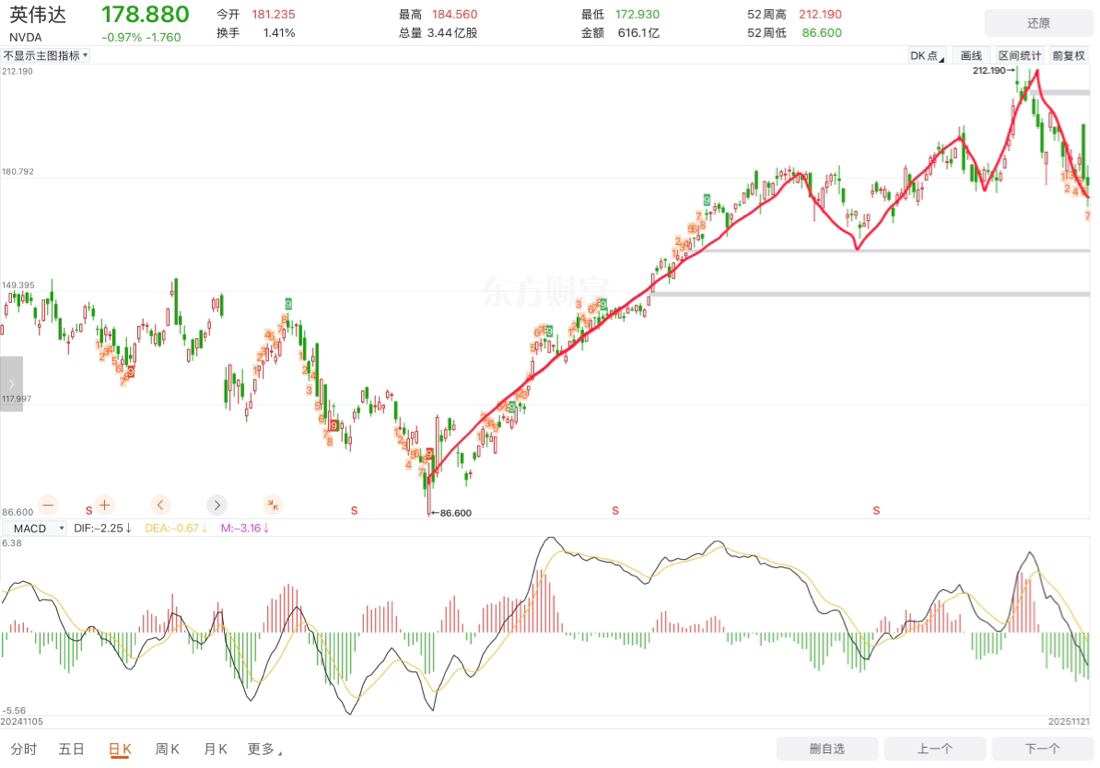This screenshot has height=768, width=1100.
Task: Click the MACD M value label
Action: [245, 528]
